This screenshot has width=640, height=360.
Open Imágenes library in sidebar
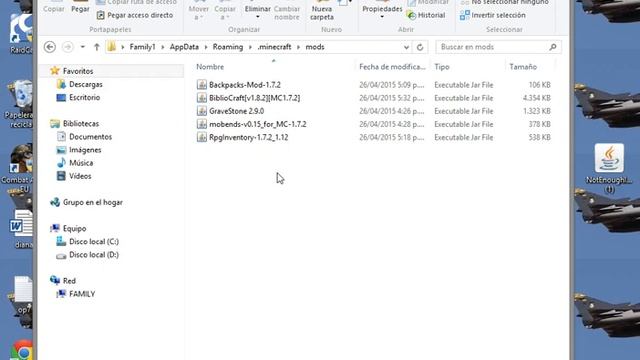85,150
